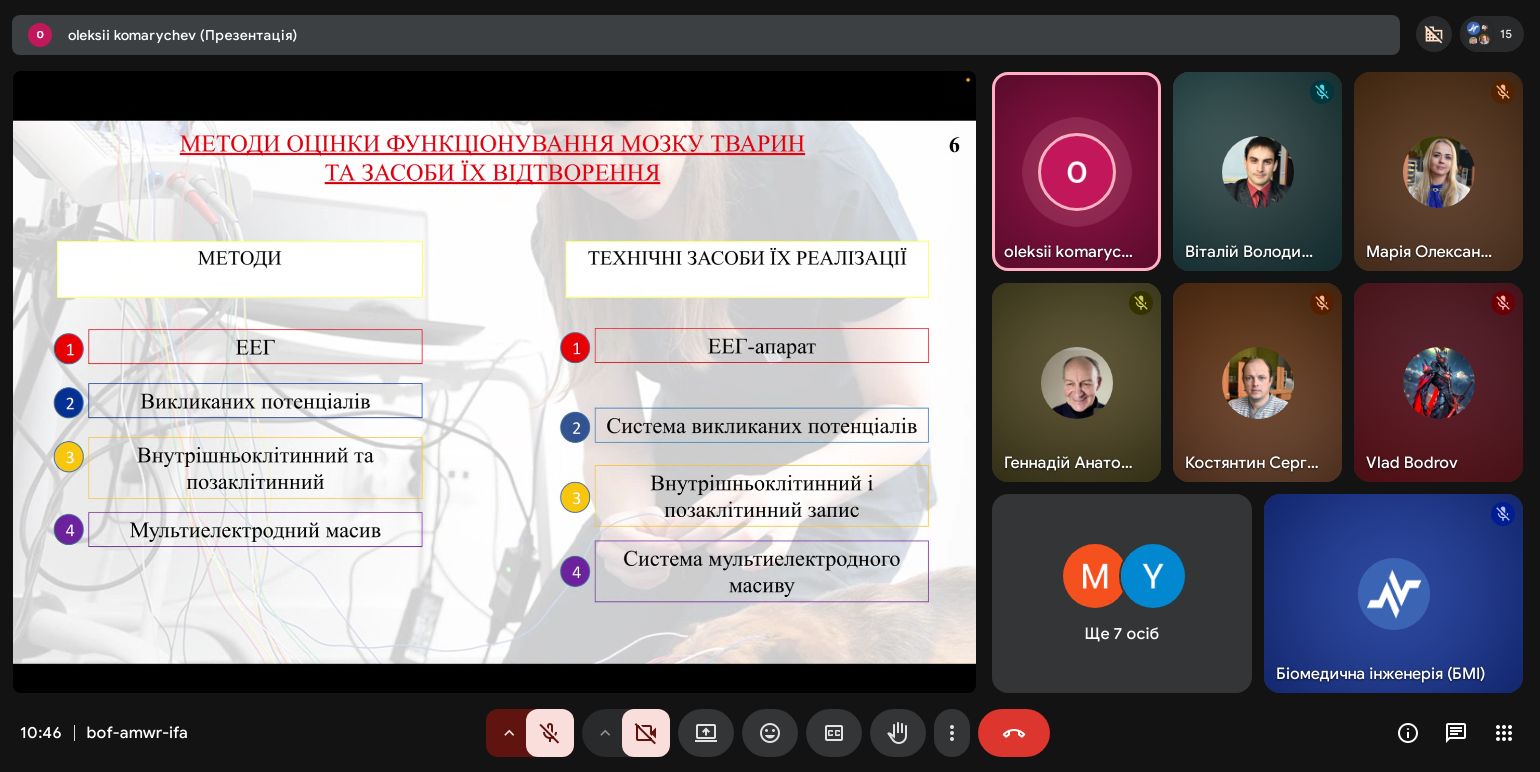Click the presenter avatar in the top bar

coord(40,35)
